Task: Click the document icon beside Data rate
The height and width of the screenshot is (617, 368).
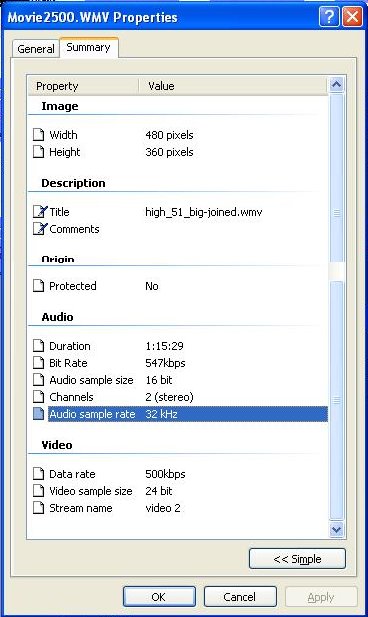Action: (38, 473)
